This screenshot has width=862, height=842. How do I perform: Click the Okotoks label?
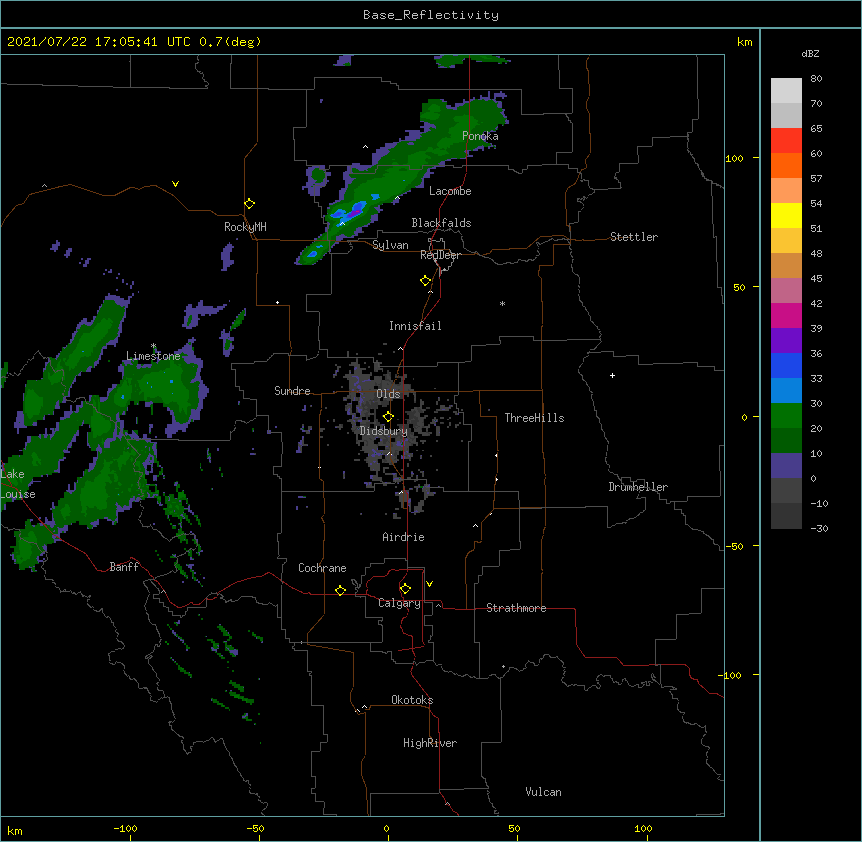(412, 700)
